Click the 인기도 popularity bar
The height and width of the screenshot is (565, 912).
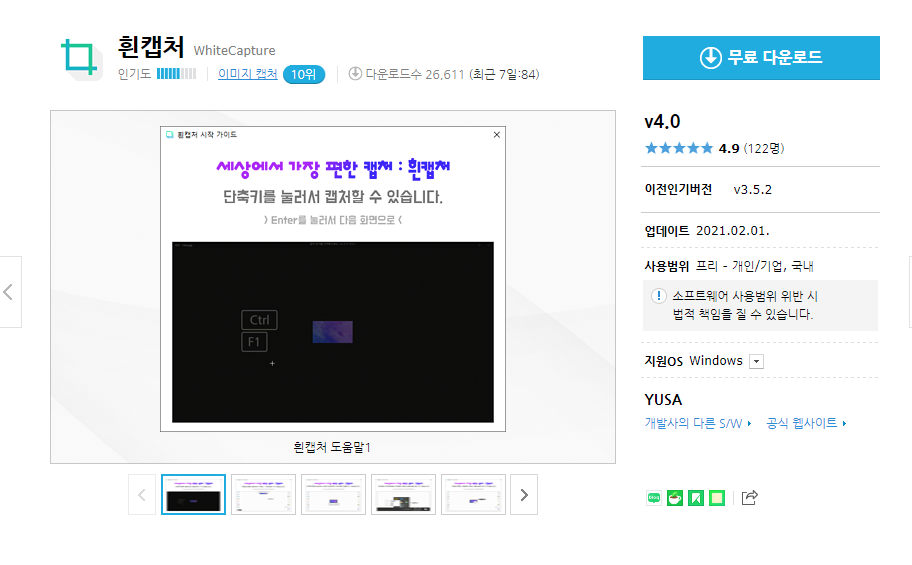coord(176,74)
